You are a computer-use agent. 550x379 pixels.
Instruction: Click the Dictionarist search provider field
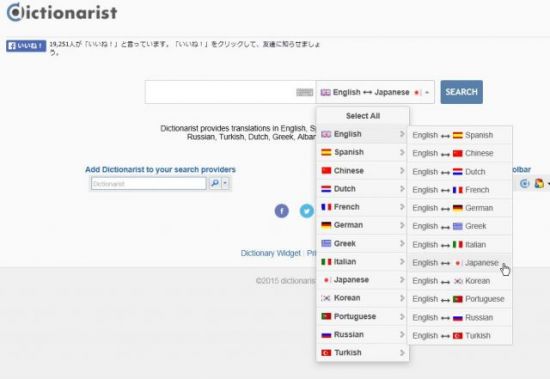[148, 184]
